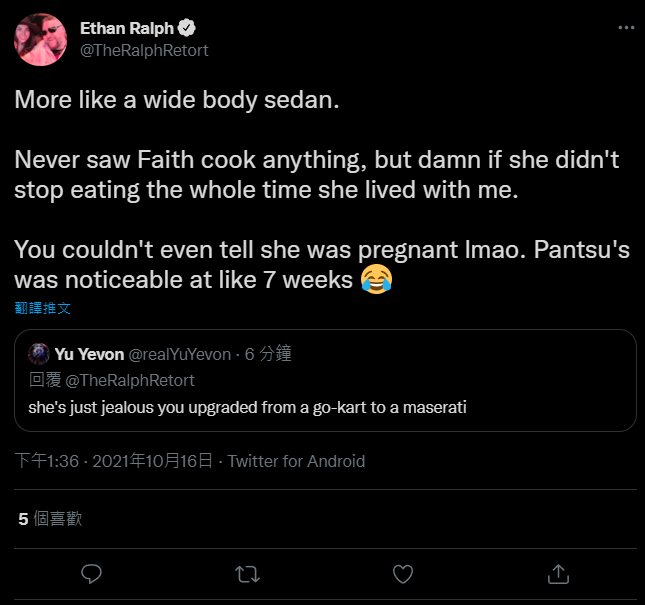The image size is (645, 605).
Task: Click the tweet timestamp 下午1:36 · 2021年10月16日
Action: tap(114, 461)
